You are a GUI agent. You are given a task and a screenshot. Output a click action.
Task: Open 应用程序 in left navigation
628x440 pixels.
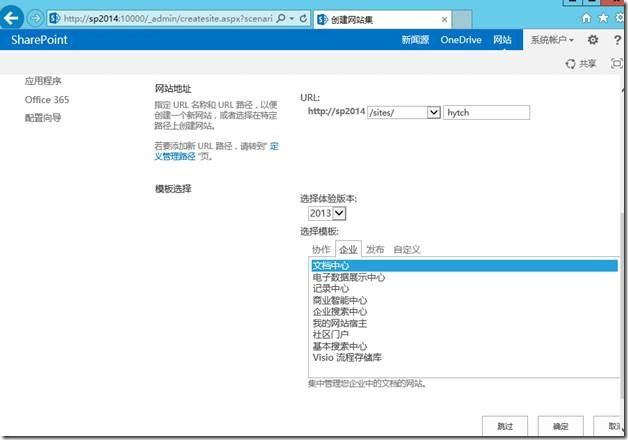[x=43, y=81]
